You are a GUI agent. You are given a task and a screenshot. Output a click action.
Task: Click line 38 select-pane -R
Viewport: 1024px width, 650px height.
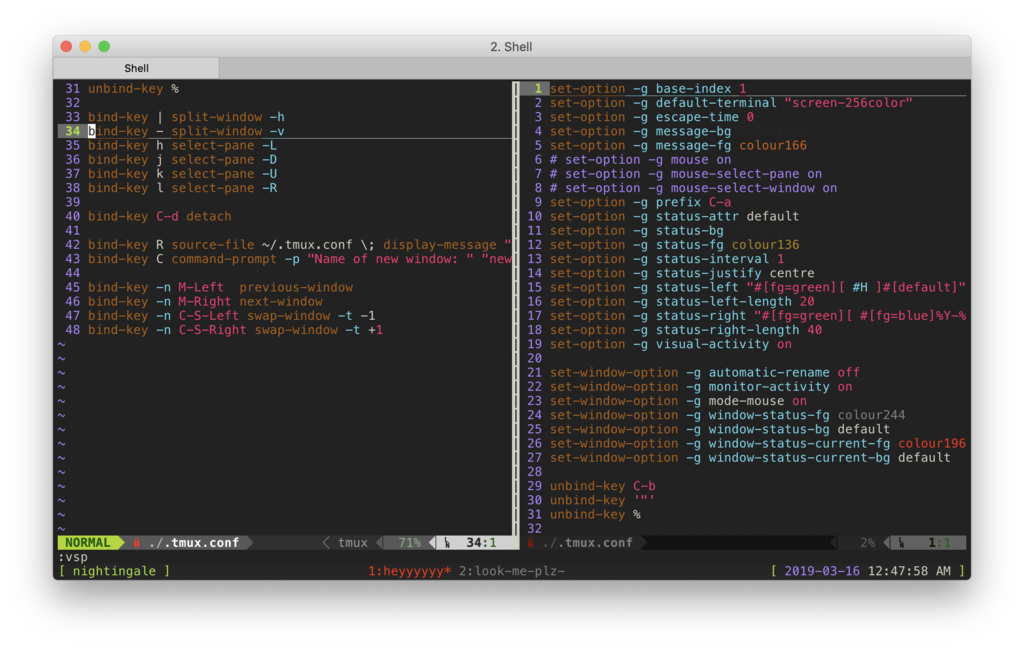(182, 188)
